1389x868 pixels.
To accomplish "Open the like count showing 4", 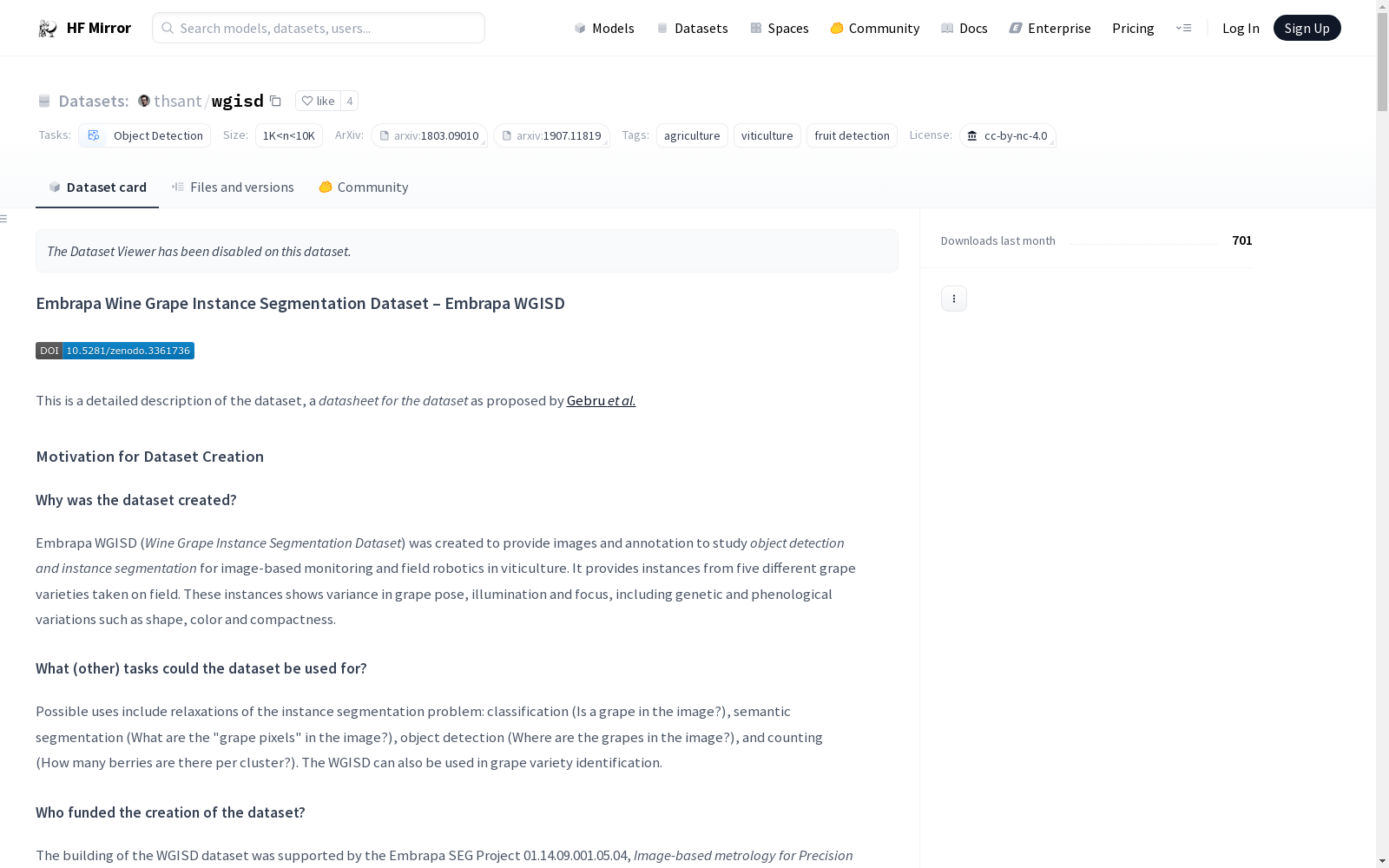I will coord(350,101).
